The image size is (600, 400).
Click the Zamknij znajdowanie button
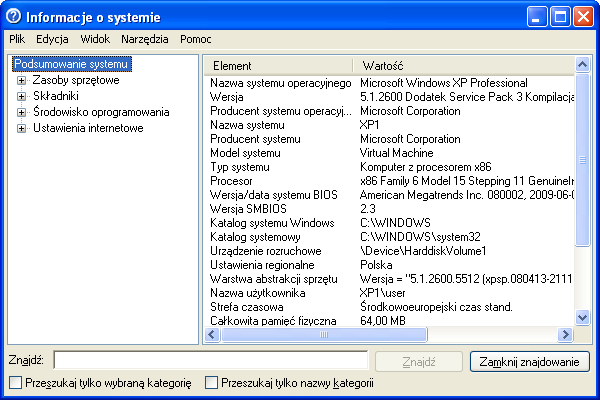530,362
